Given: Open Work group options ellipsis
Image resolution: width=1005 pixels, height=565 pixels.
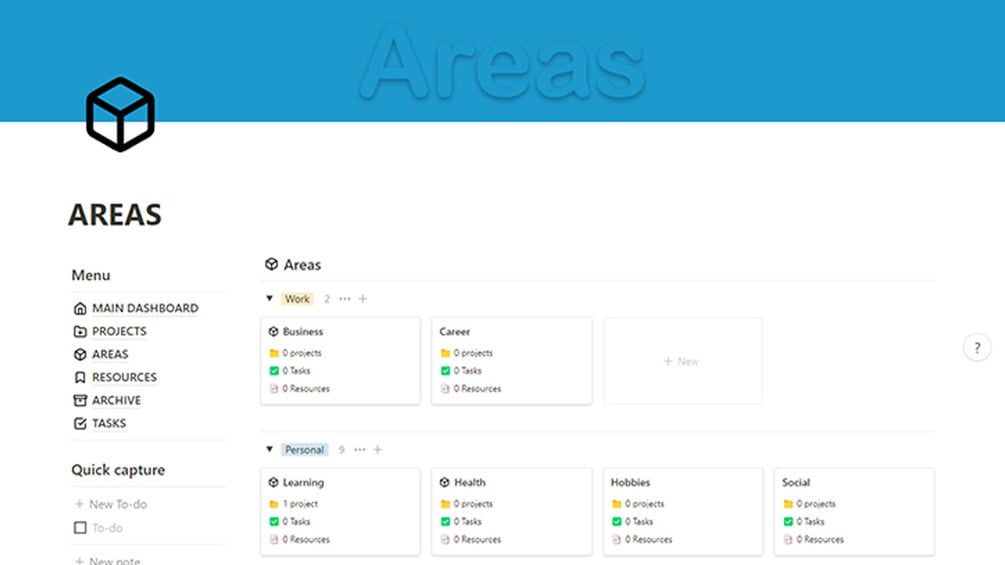Looking at the screenshot, I should coord(345,299).
